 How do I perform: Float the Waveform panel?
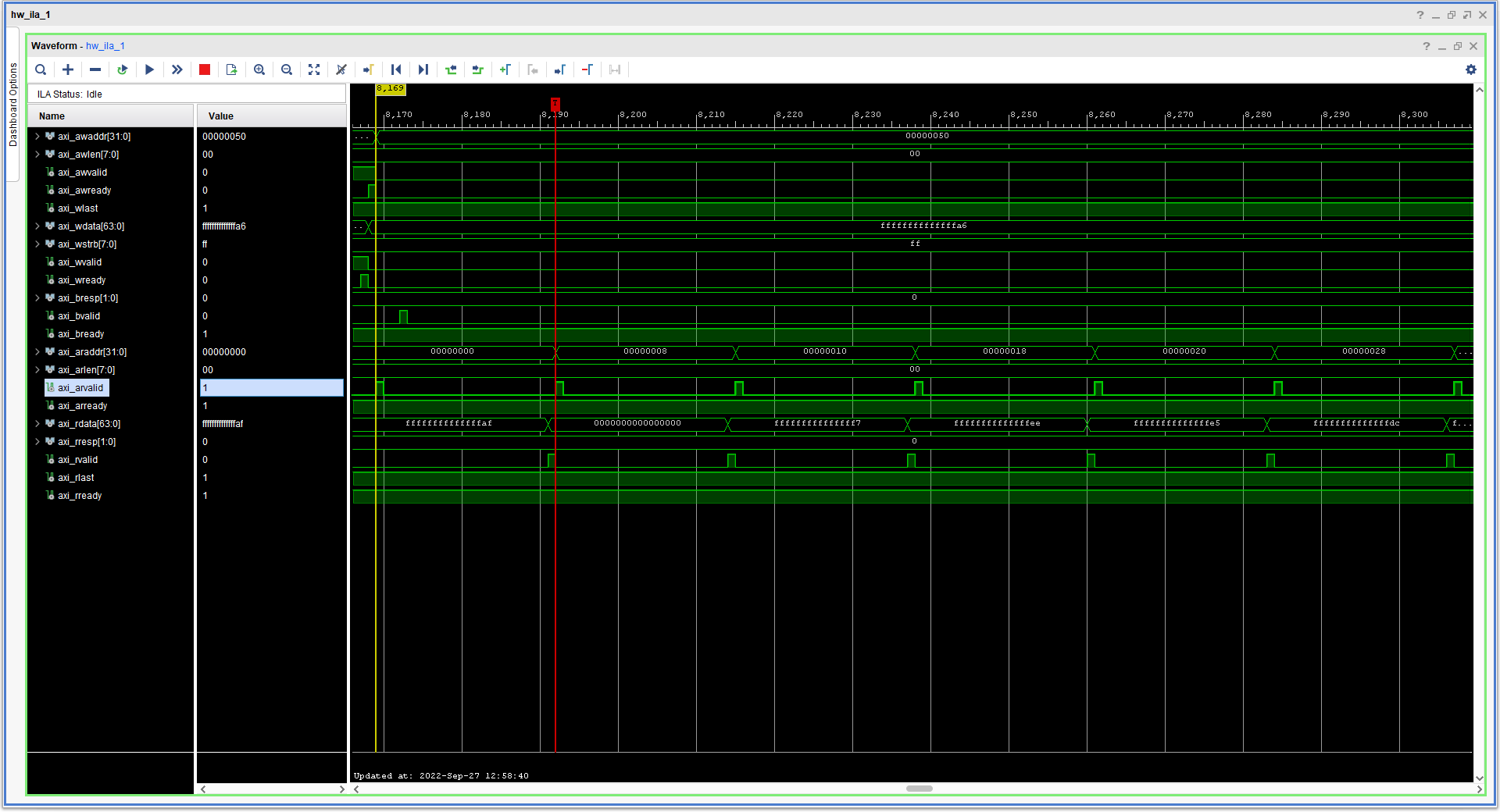click(x=1458, y=46)
